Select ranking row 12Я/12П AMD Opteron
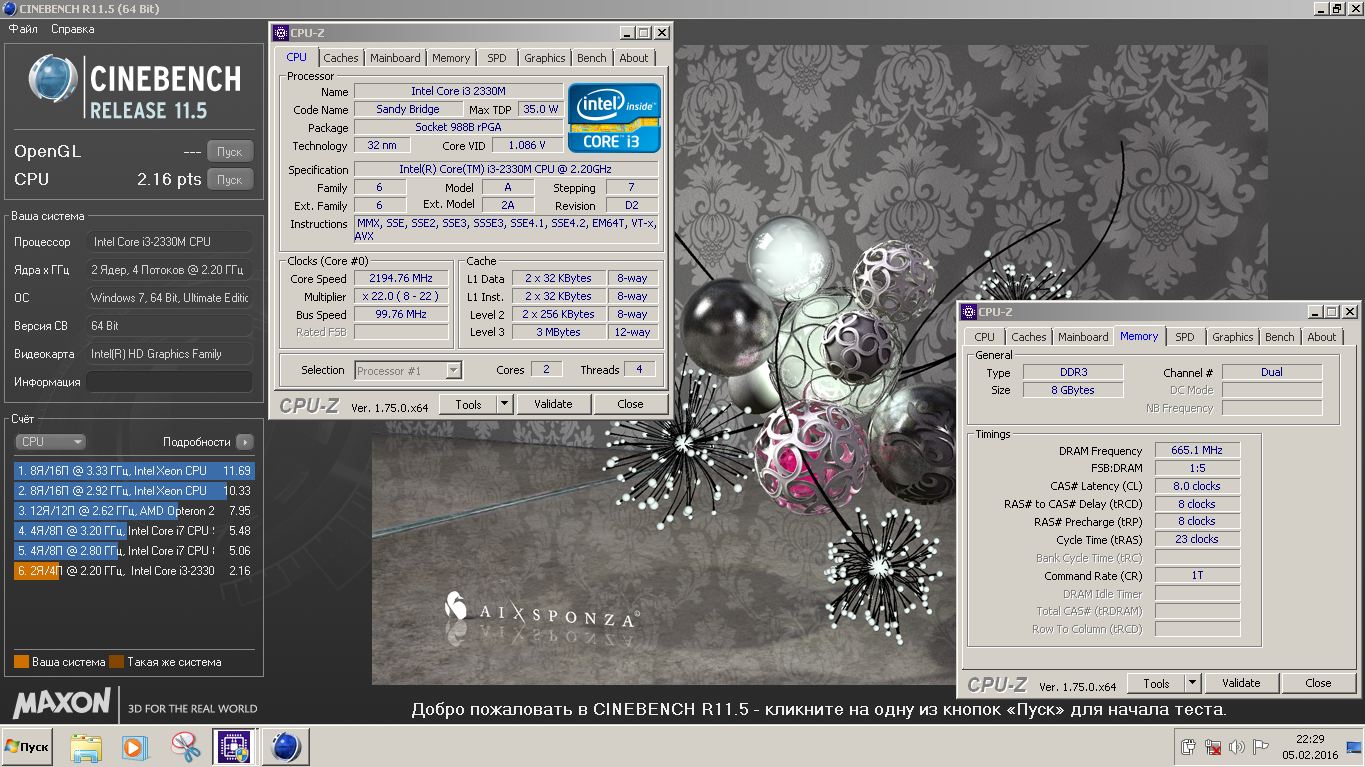Screen dimensions: 1365x767 click(x=134, y=510)
